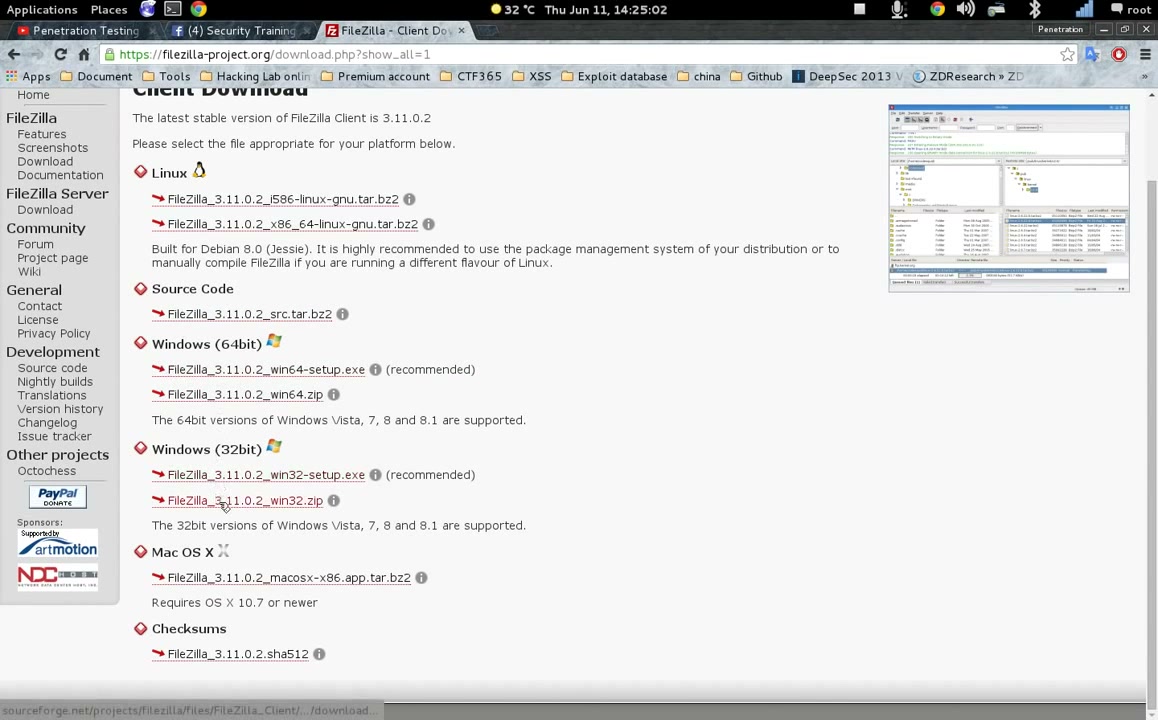Image resolution: width=1158 pixels, height=720 pixels.
Task: Bookmark page with star icon
Action: [x=1067, y=54]
